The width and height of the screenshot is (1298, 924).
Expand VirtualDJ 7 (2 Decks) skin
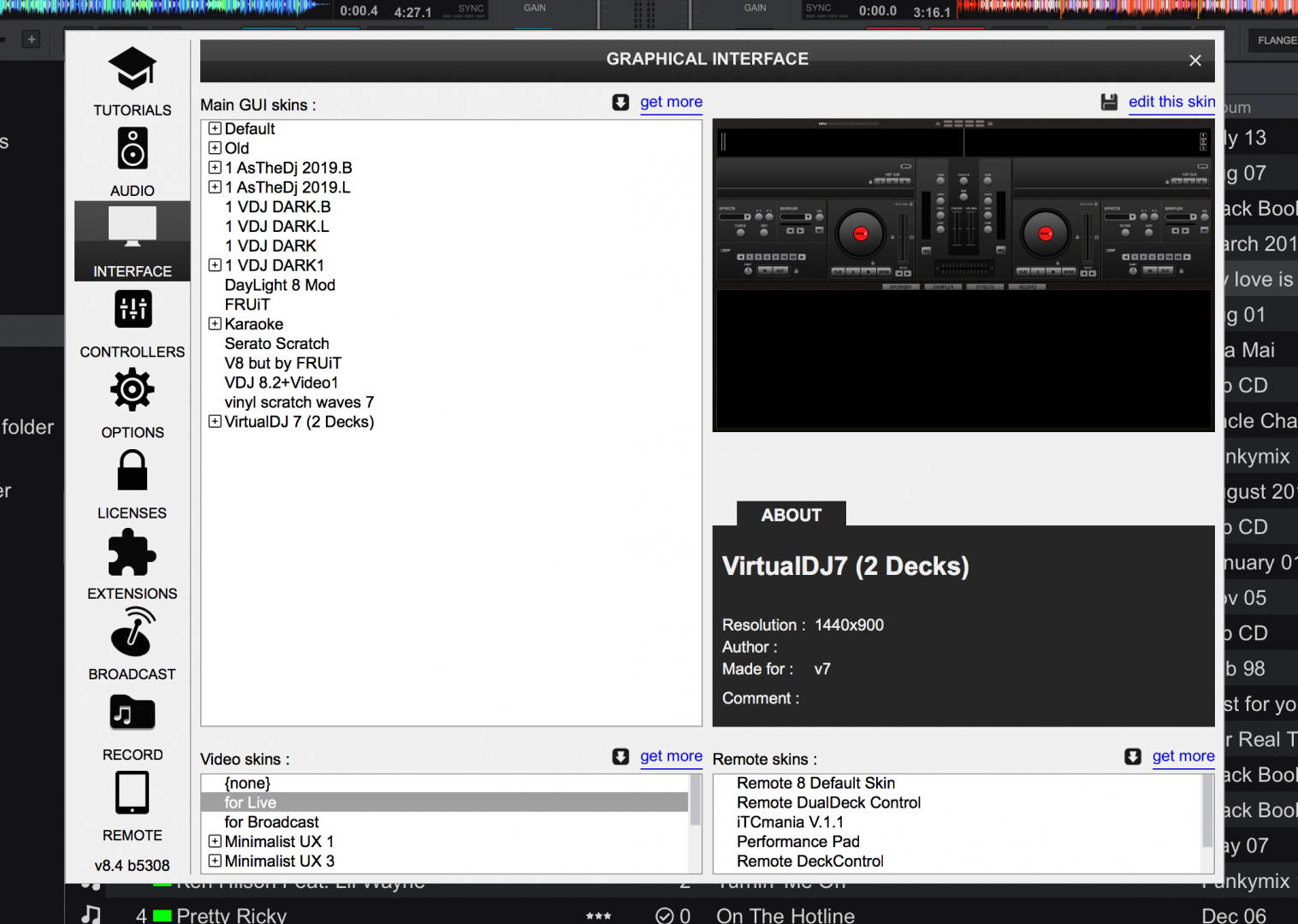215,421
